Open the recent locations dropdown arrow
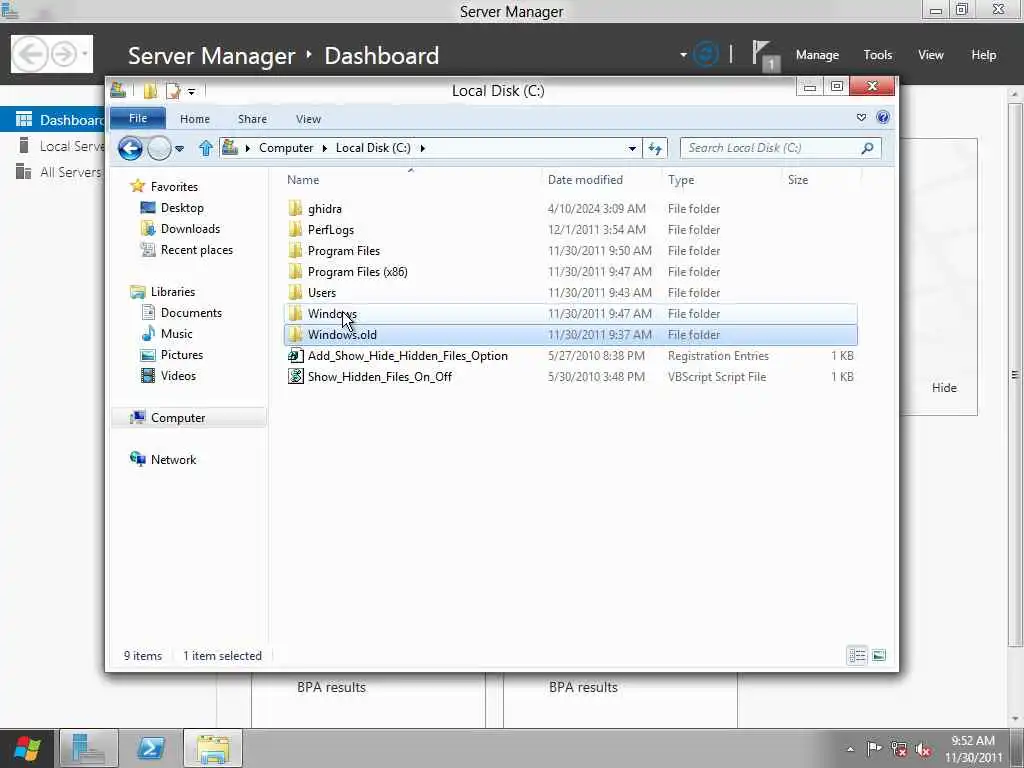 tap(180, 149)
